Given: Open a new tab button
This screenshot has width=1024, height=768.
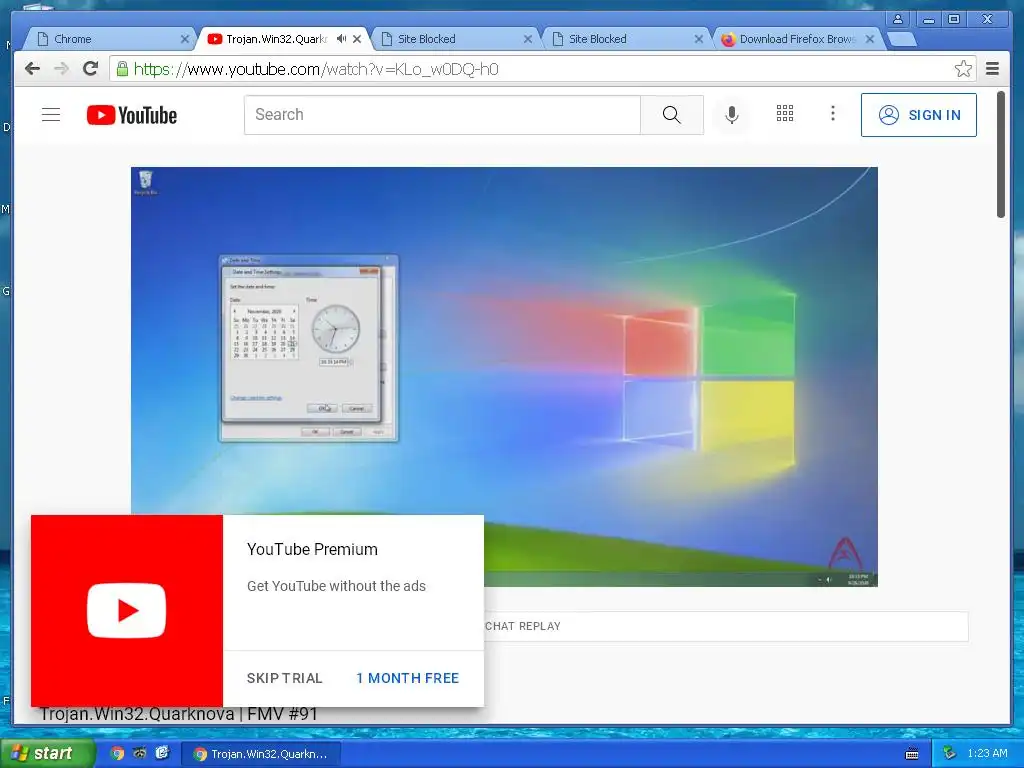Looking at the screenshot, I should click(902, 39).
